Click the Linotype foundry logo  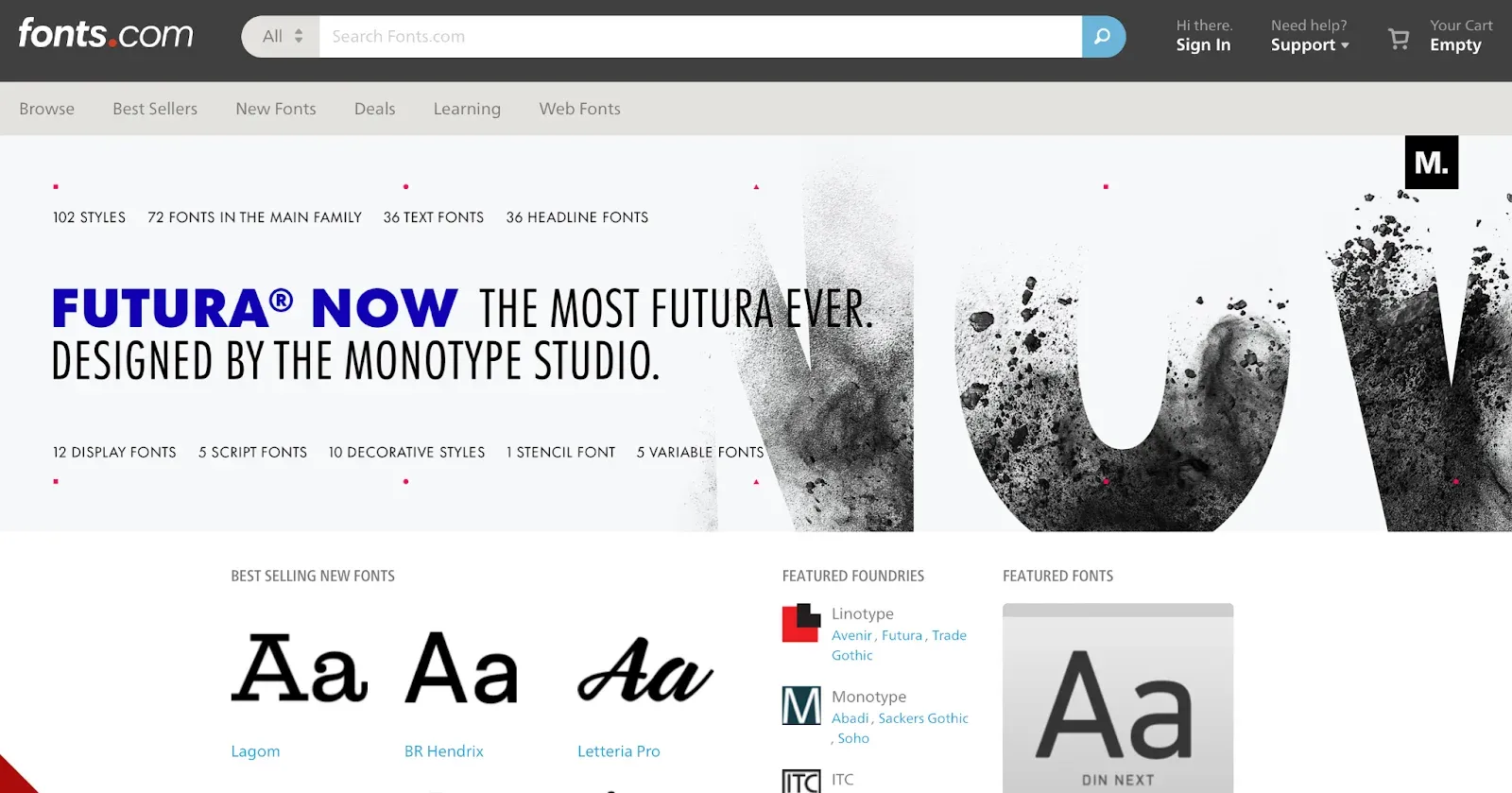click(800, 623)
